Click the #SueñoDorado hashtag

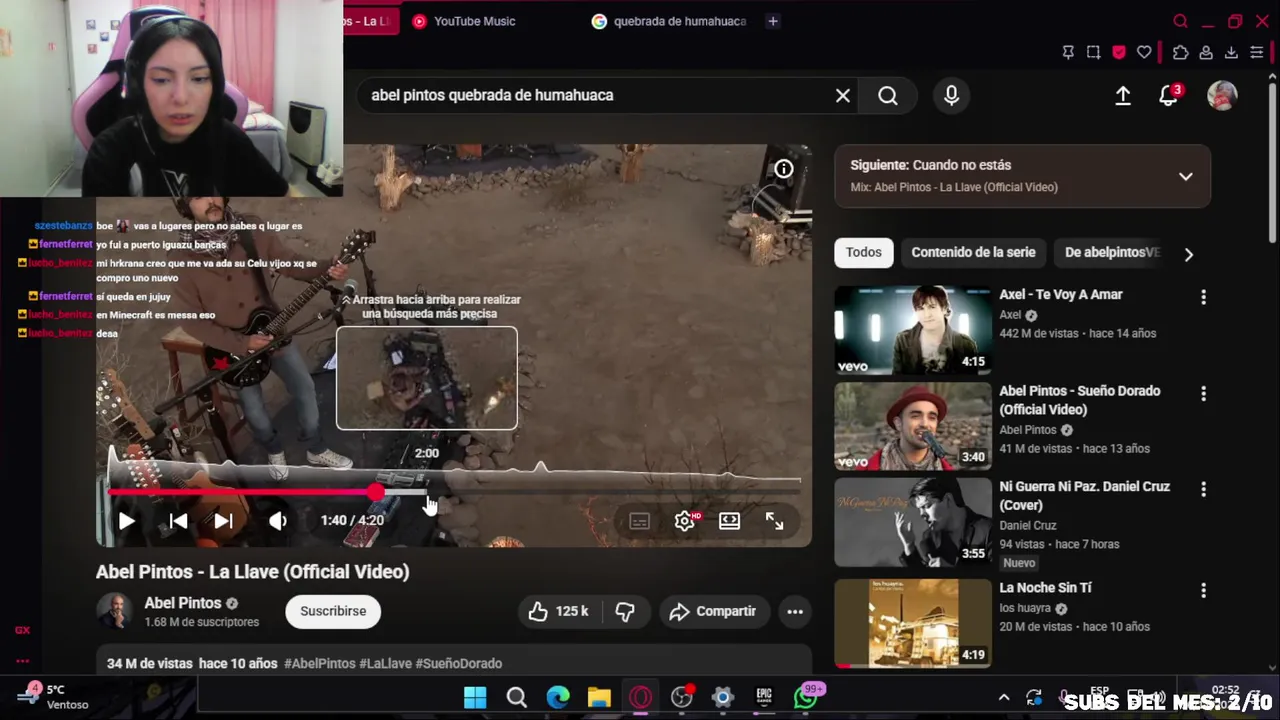(x=459, y=663)
